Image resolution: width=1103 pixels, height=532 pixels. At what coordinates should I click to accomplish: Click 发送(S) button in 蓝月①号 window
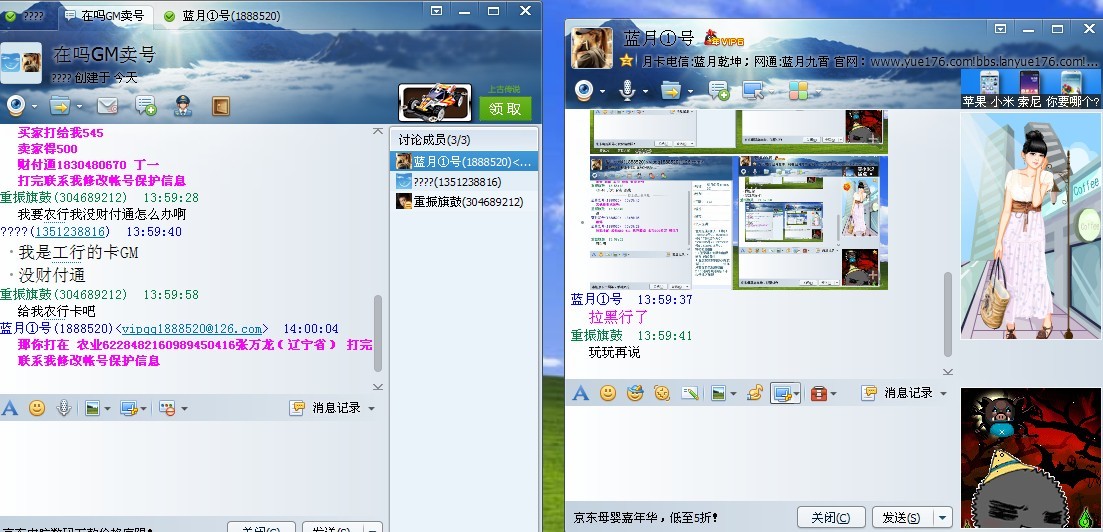tap(900, 518)
